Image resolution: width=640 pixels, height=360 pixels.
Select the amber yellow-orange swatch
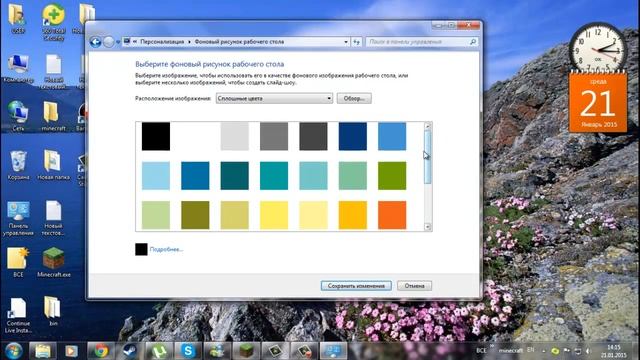(x=353, y=215)
